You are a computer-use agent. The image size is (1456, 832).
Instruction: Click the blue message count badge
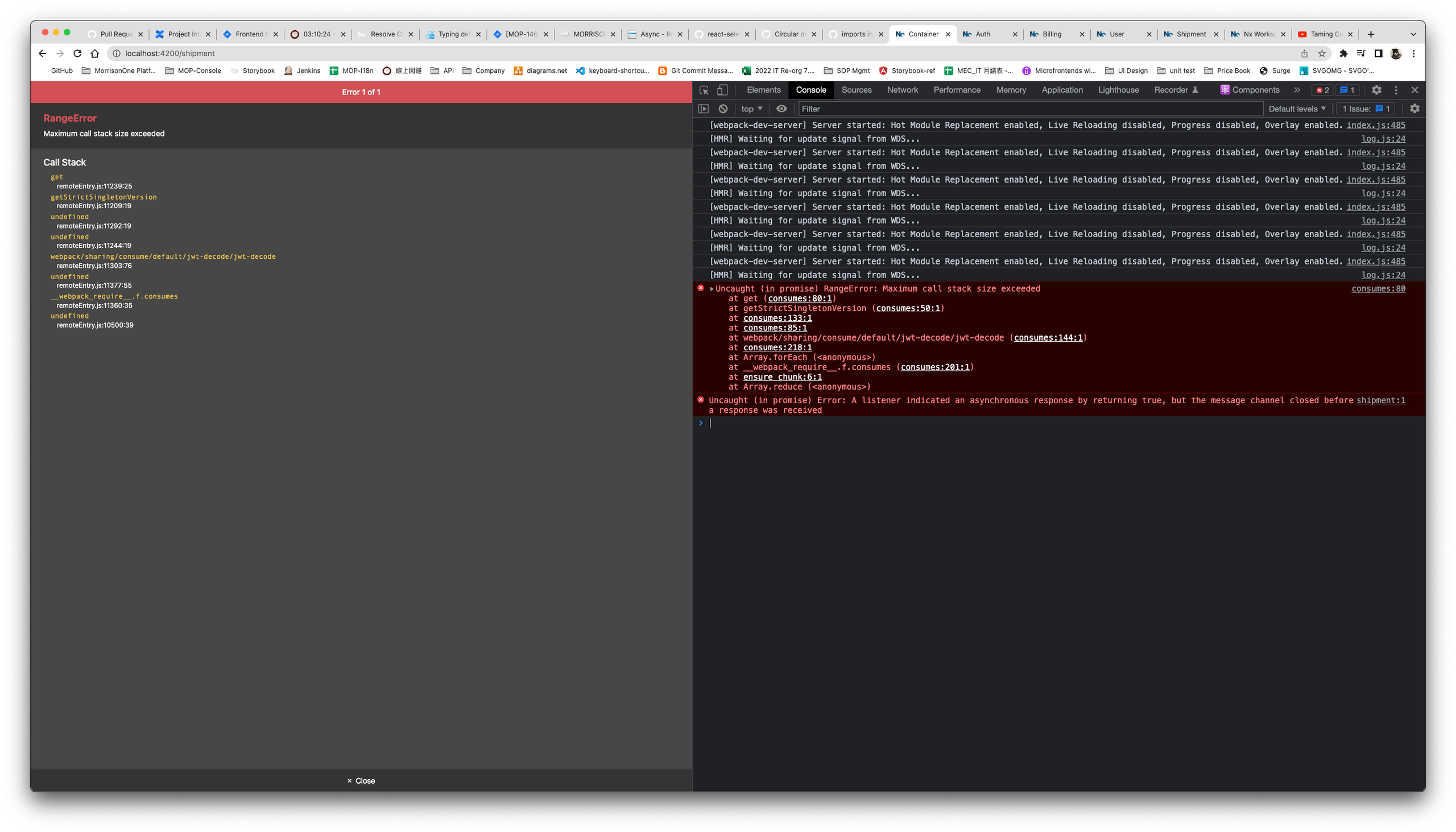[x=1347, y=90]
